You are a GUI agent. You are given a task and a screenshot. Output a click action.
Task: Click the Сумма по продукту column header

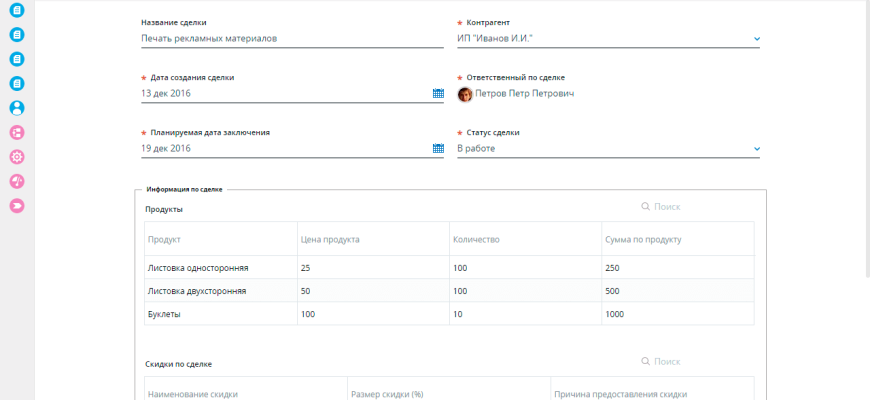tap(643, 240)
